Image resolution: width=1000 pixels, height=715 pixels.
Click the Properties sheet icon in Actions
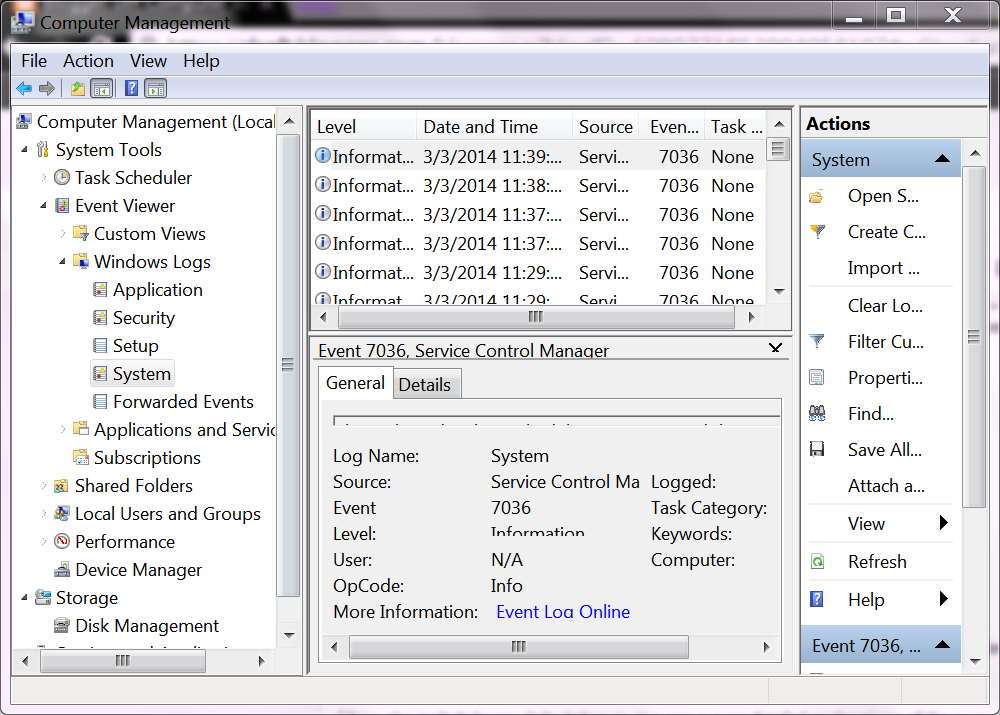click(817, 378)
